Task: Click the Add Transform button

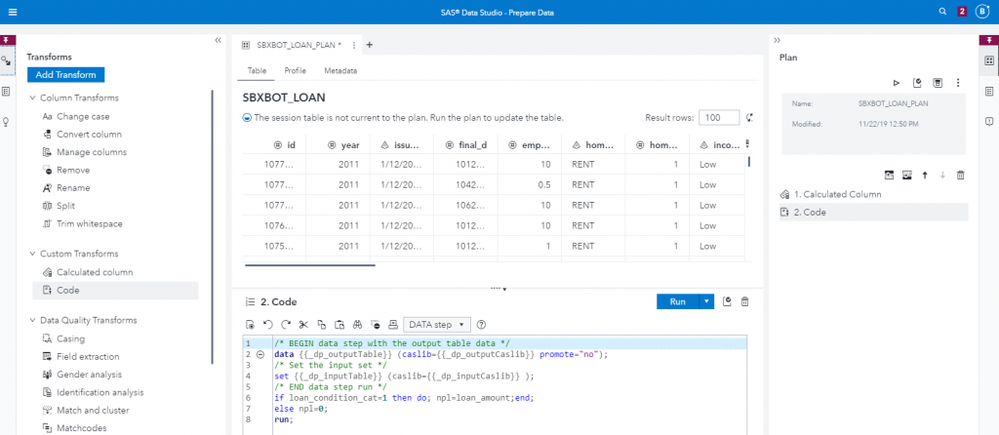Action: coord(65,75)
